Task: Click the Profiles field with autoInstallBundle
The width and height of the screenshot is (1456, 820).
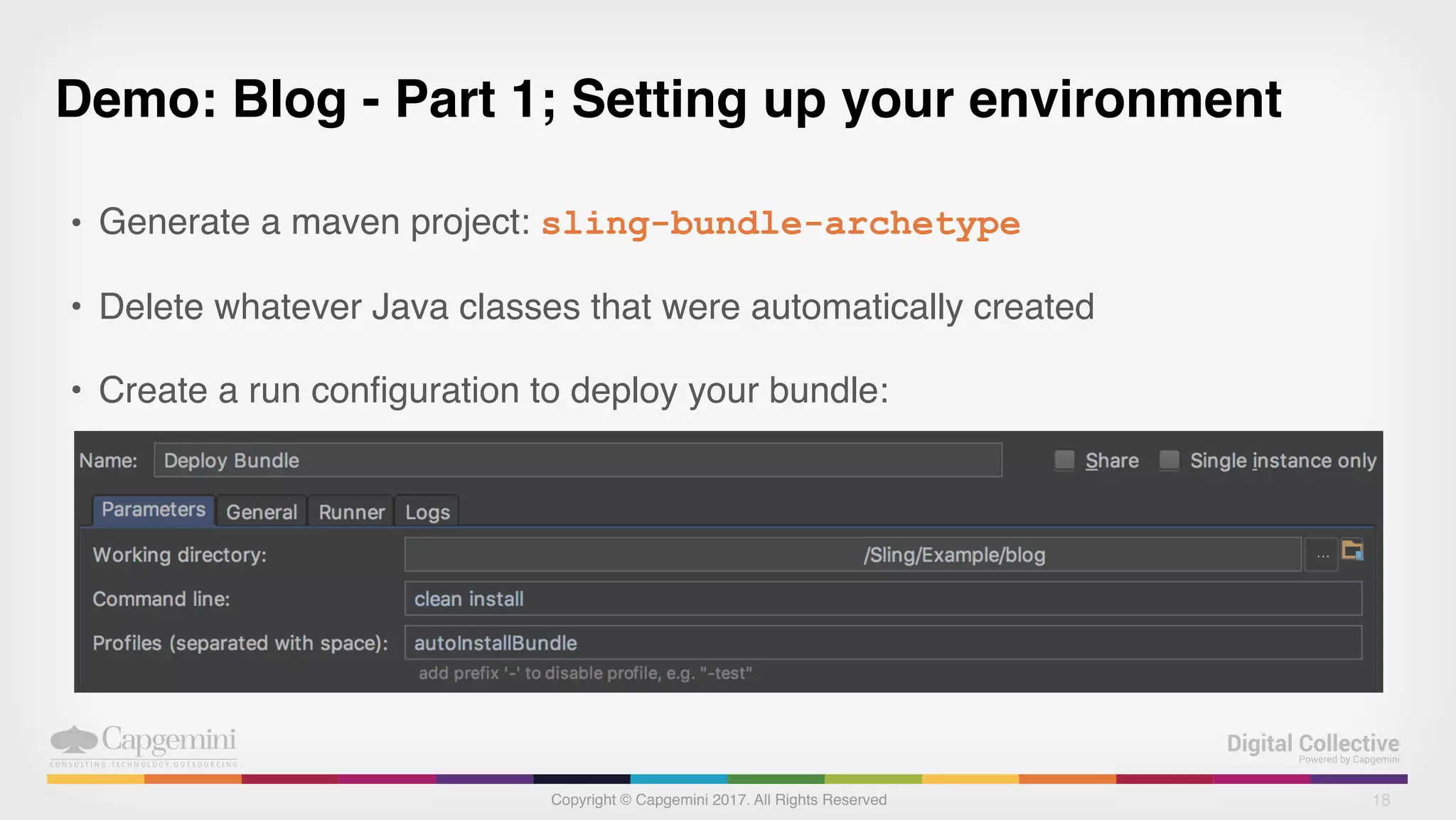Action: [x=883, y=643]
